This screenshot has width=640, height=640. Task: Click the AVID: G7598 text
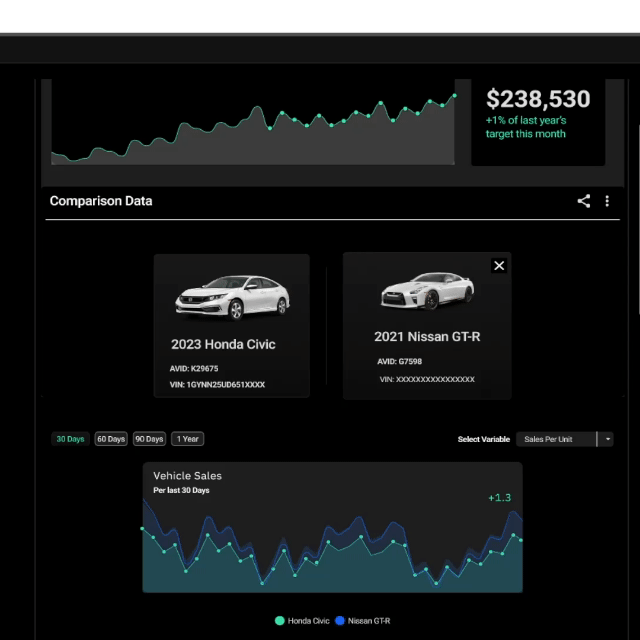(x=399, y=361)
